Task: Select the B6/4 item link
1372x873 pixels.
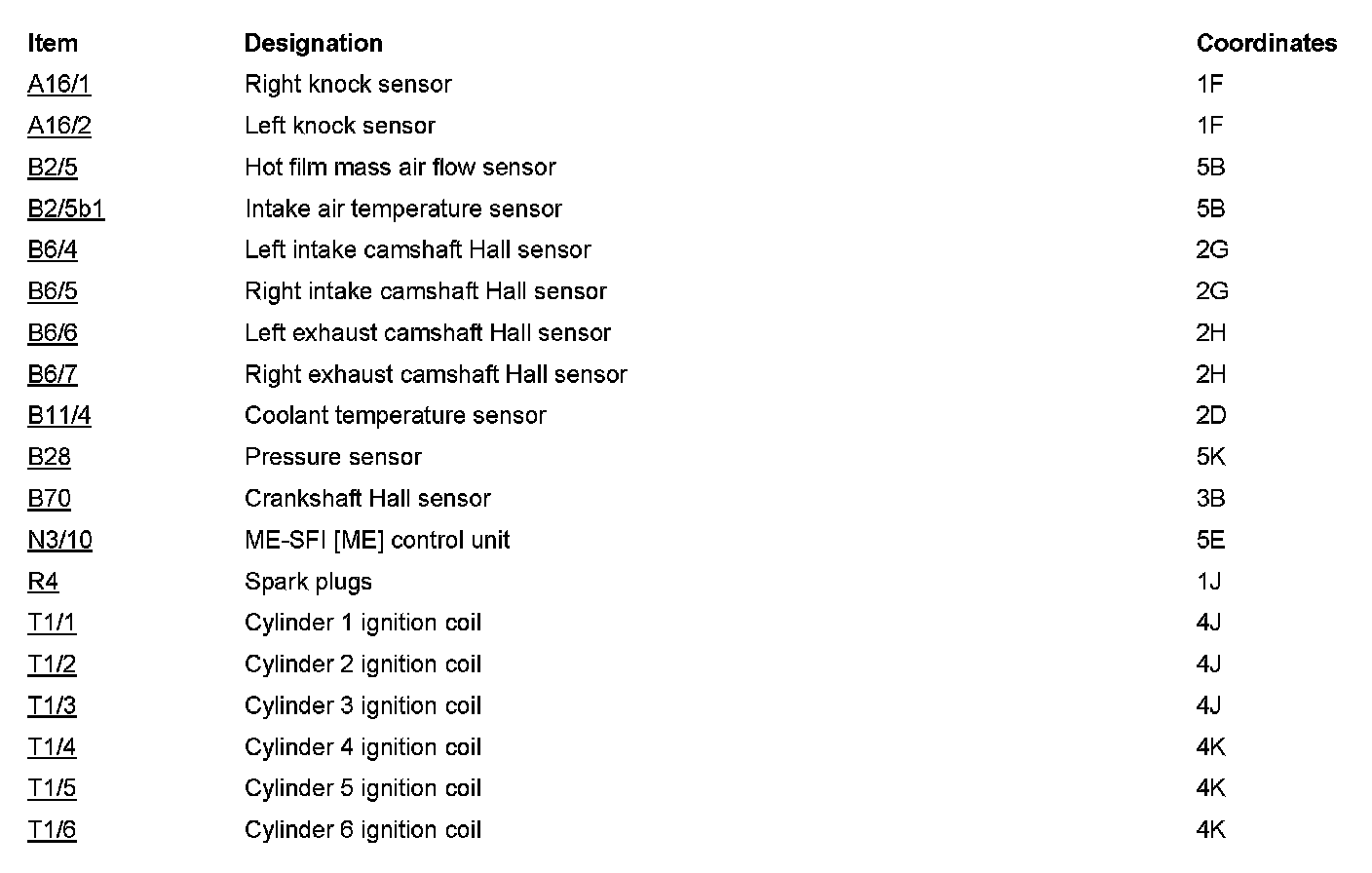Action: 52,250
